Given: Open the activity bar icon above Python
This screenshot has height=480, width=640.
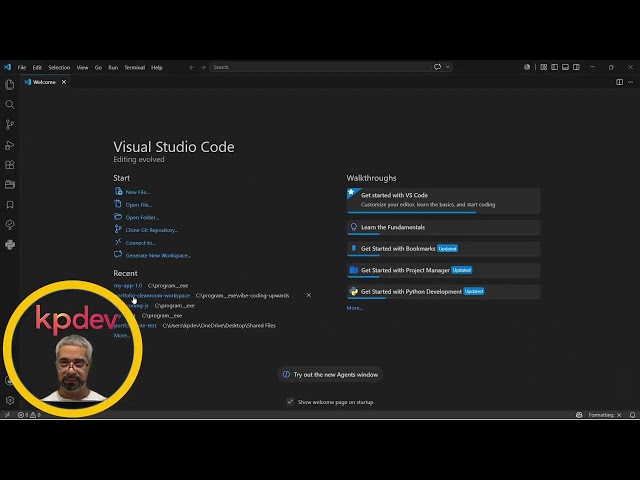Looking at the screenshot, I should click(x=10, y=224).
